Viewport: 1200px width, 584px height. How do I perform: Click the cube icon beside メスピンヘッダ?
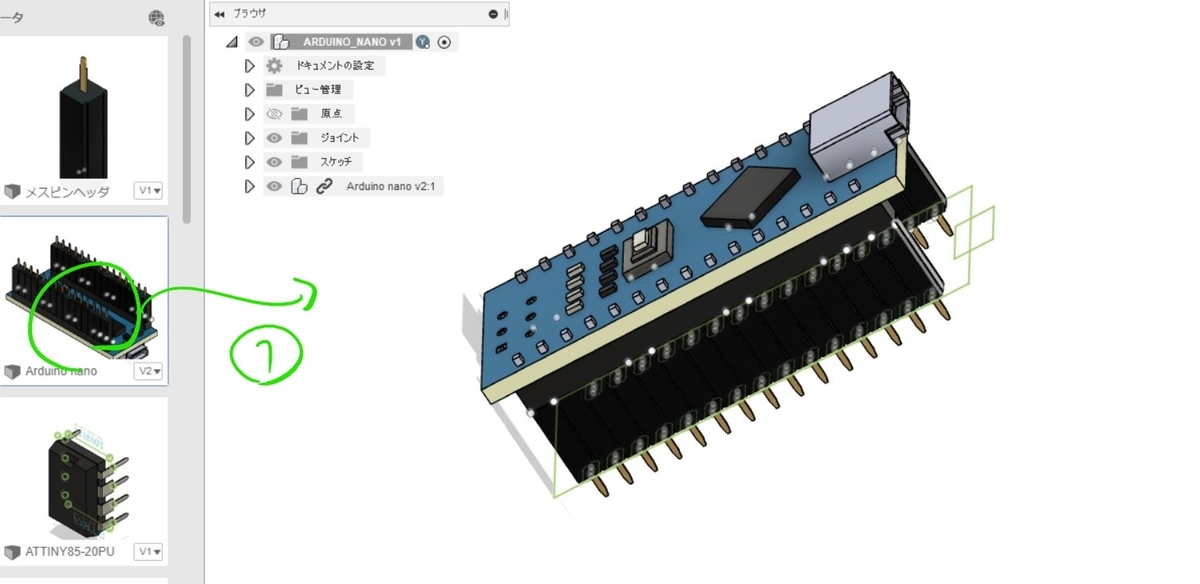click(x=12, y=191)
